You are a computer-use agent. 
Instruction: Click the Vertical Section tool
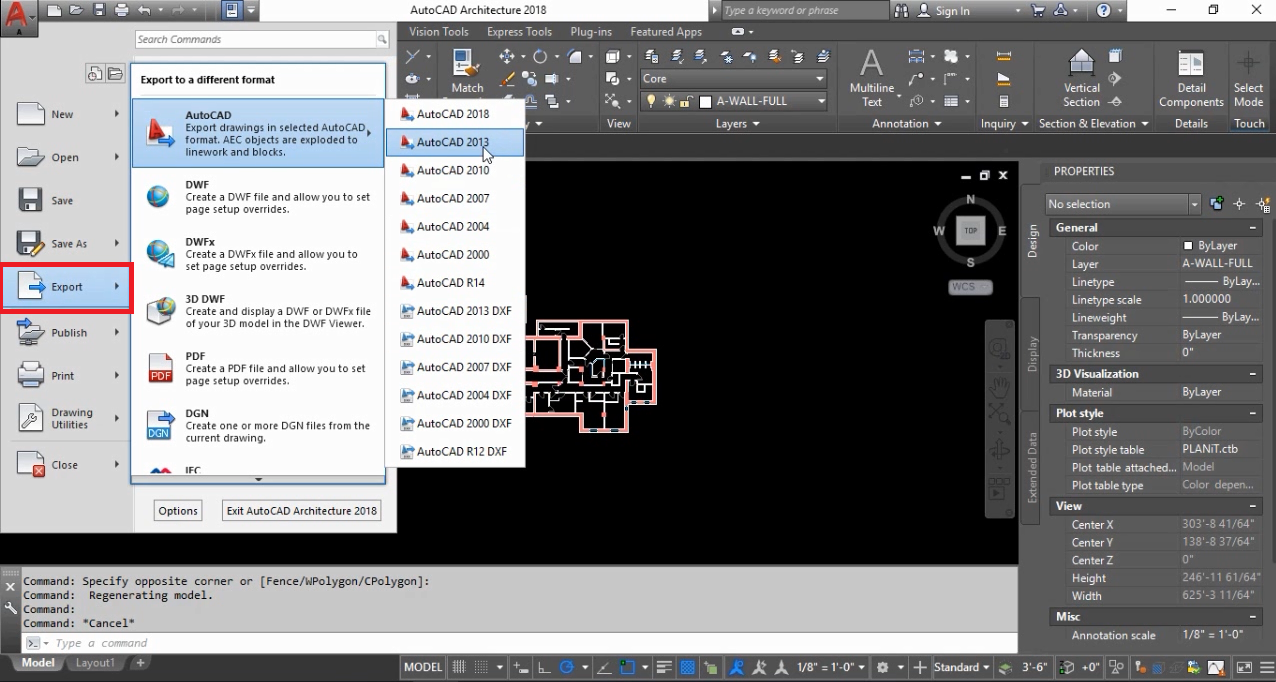point(1081,79)
